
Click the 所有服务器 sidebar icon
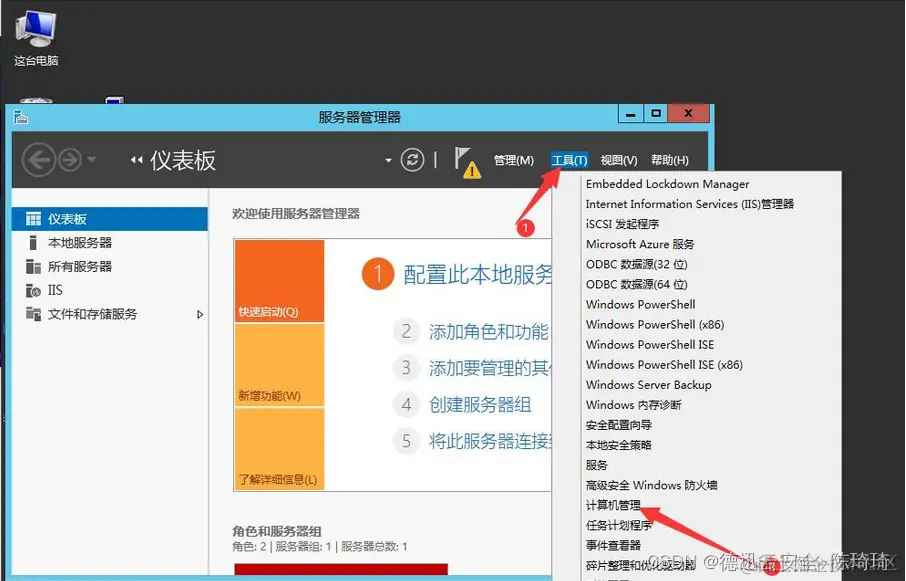point(34,266)
